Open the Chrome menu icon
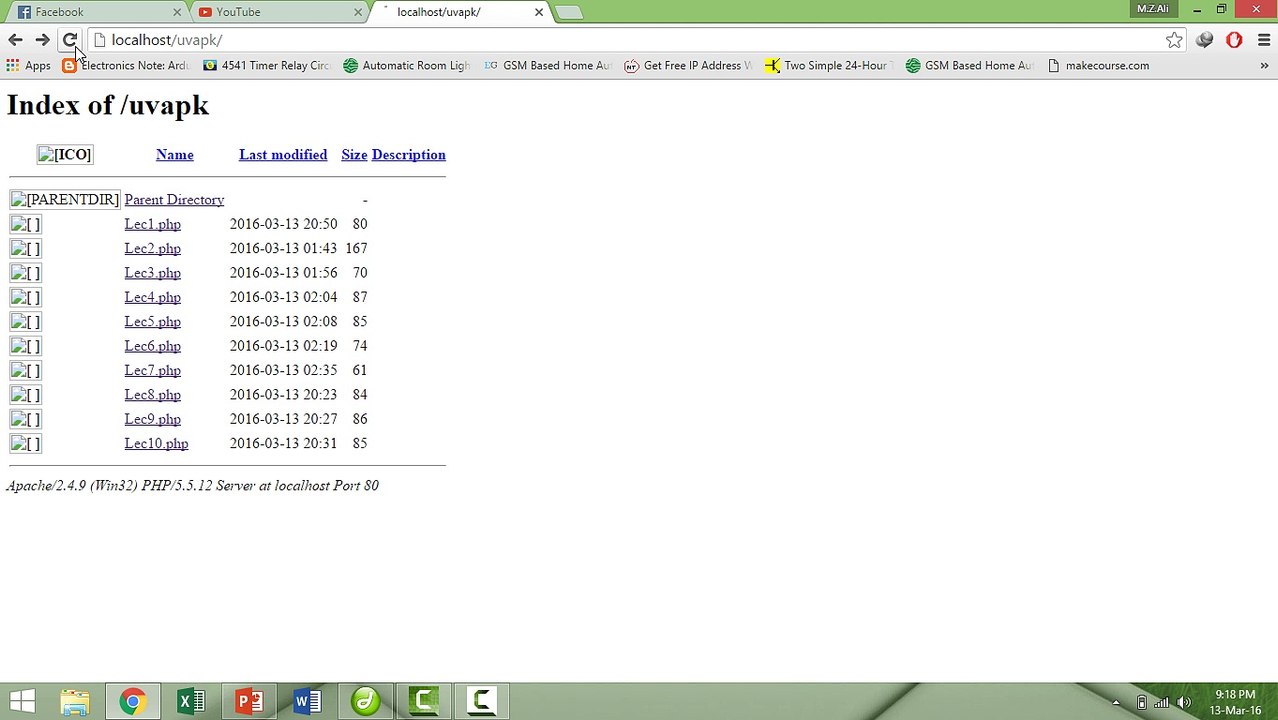 pos(1264,40)
